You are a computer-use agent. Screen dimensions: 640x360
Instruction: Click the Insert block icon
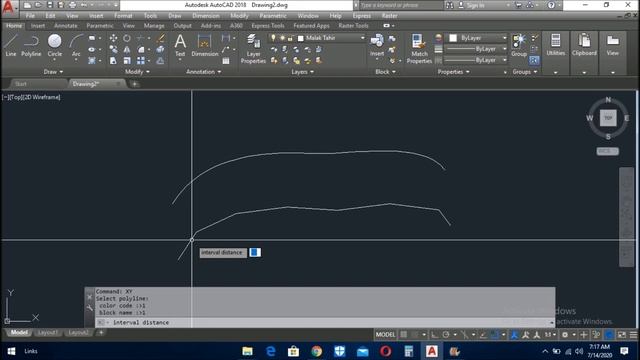[x=377, y=45]
